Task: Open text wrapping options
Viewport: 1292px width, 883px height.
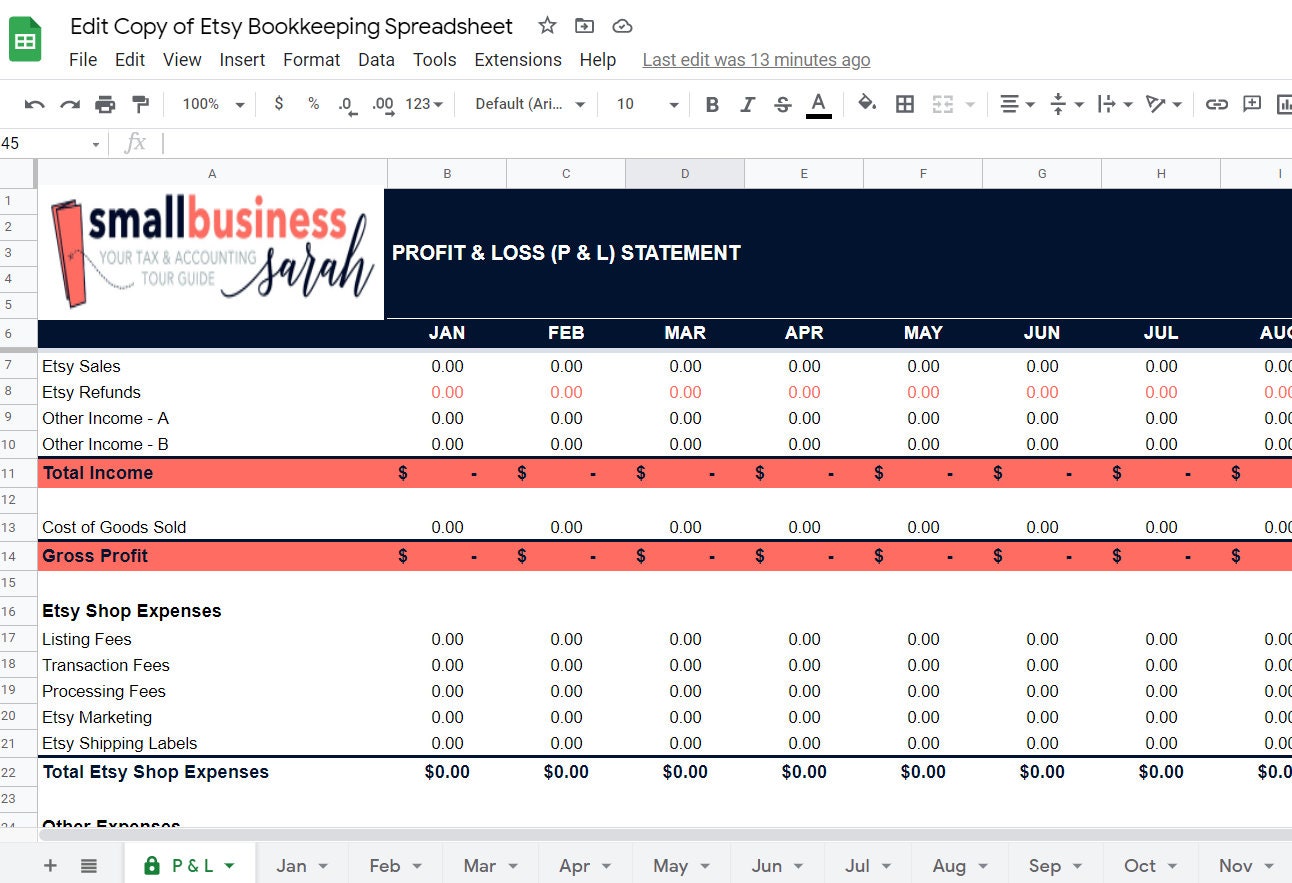Action: pos(1114,104)
